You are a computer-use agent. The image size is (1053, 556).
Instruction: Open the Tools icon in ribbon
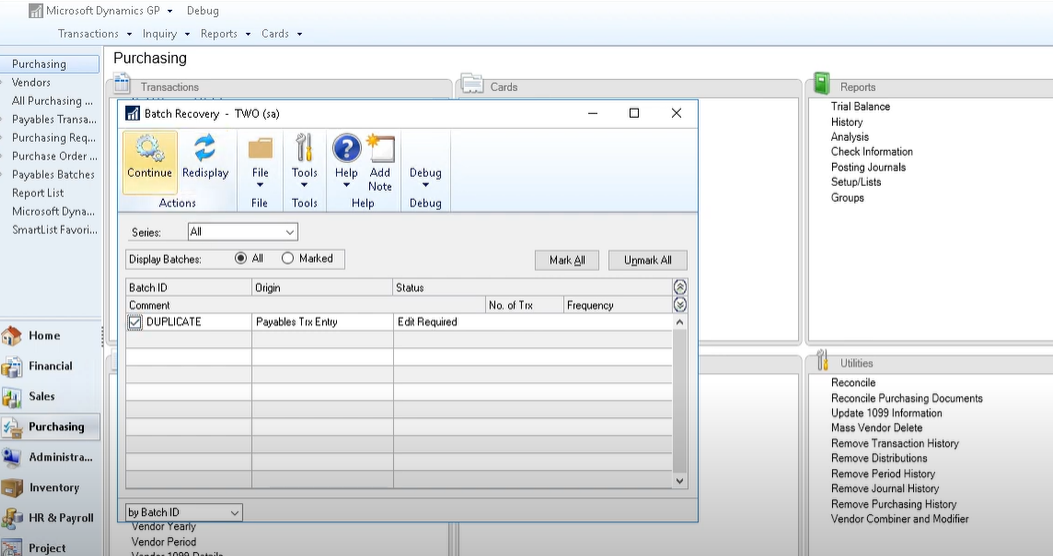tap(304, 150)
